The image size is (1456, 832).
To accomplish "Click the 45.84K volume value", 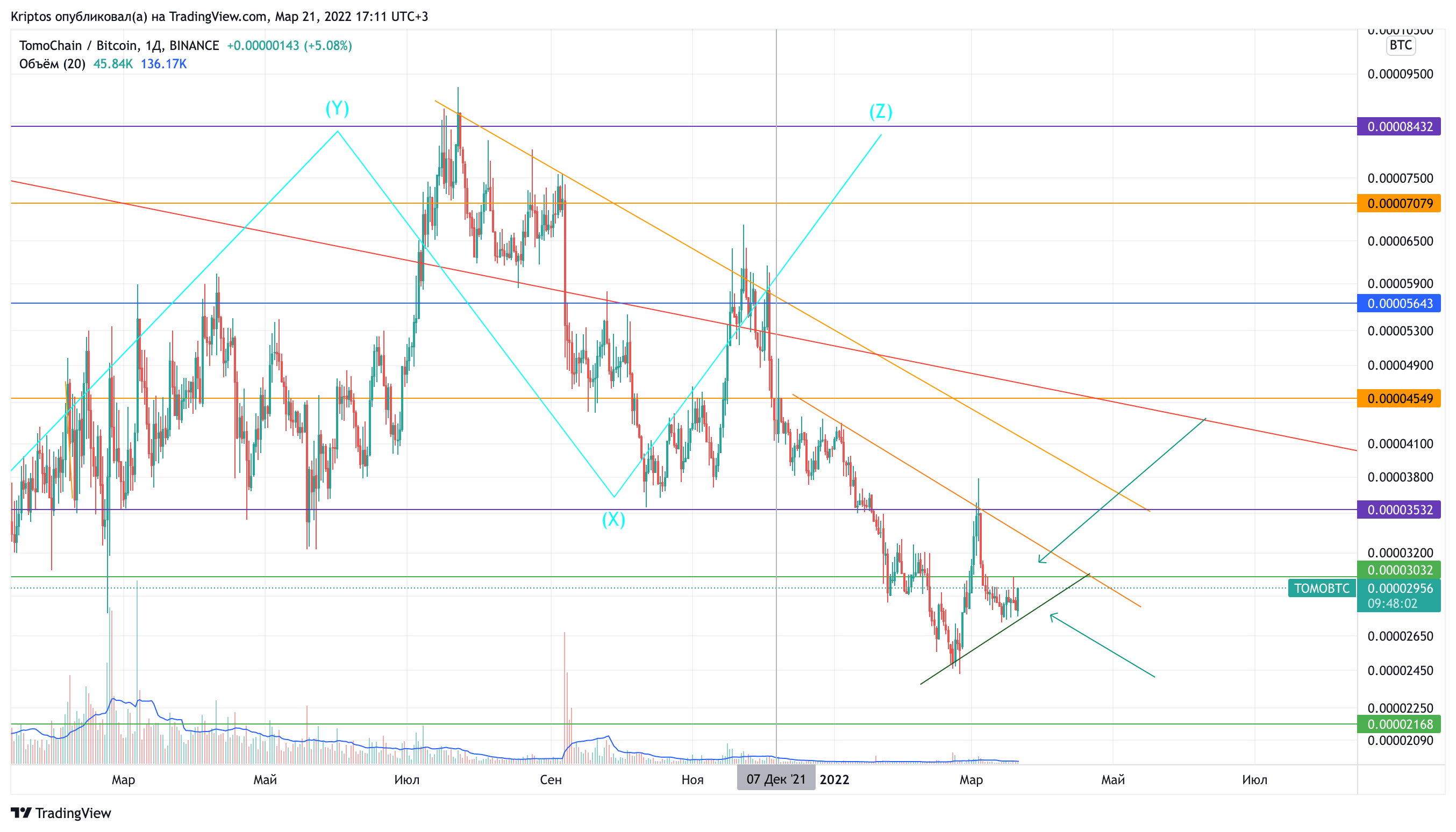I will (x=112, y=64).
